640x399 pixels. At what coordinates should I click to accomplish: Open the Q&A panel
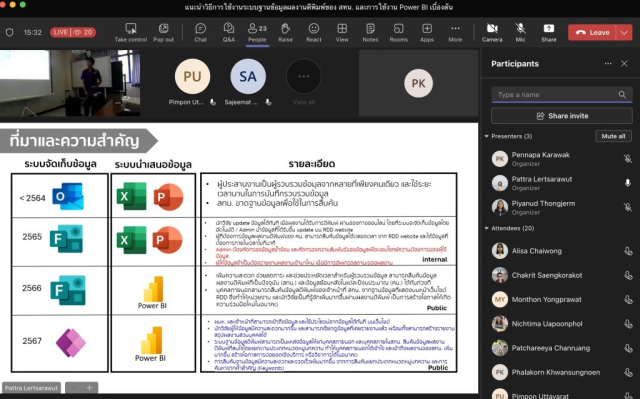pyautogui.click(x=229, y=33)
